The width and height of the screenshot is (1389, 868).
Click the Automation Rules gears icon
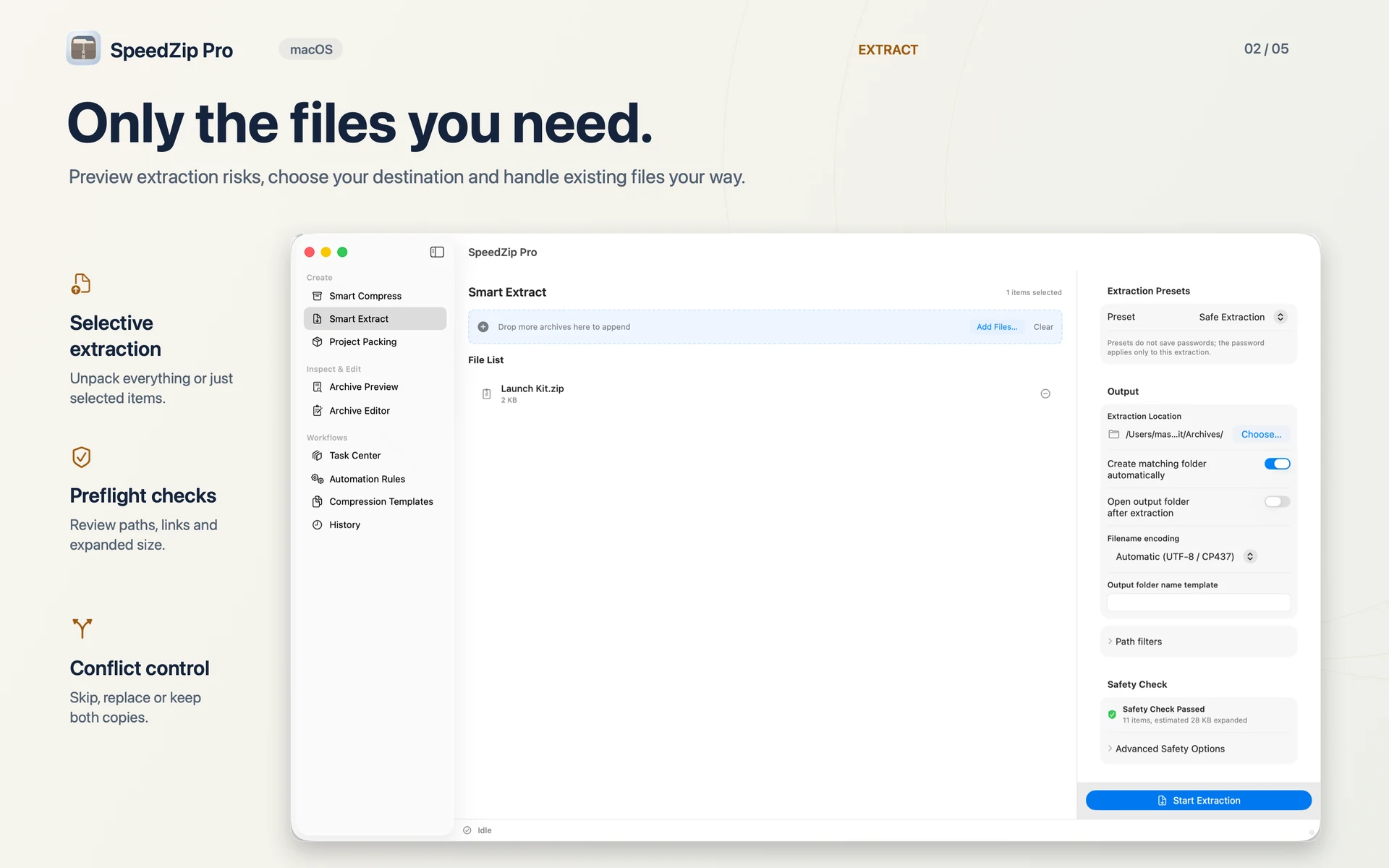pyautogui.click(x=317, y=479)
